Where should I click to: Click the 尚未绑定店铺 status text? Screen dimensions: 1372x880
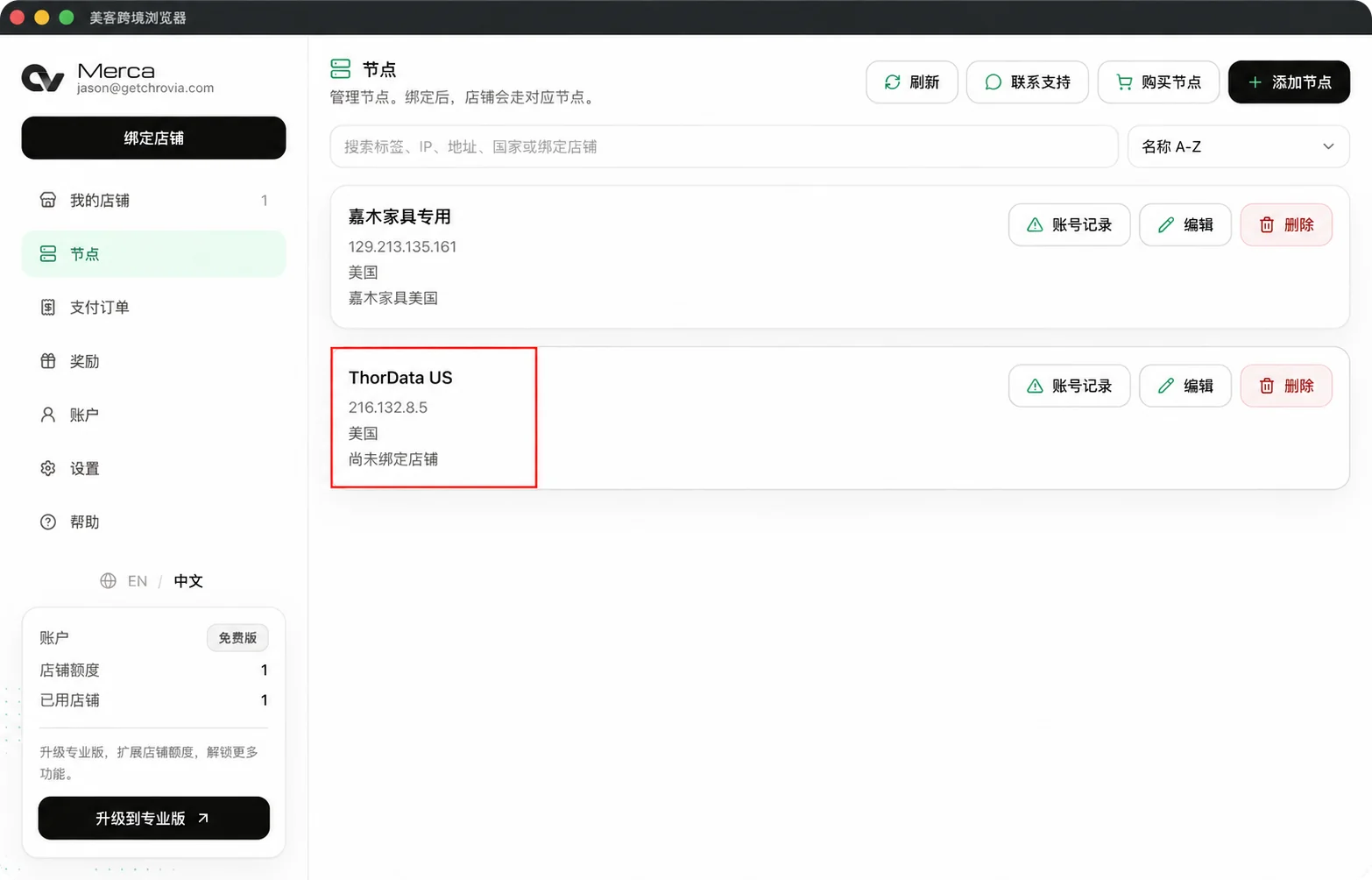coord(393,459)
